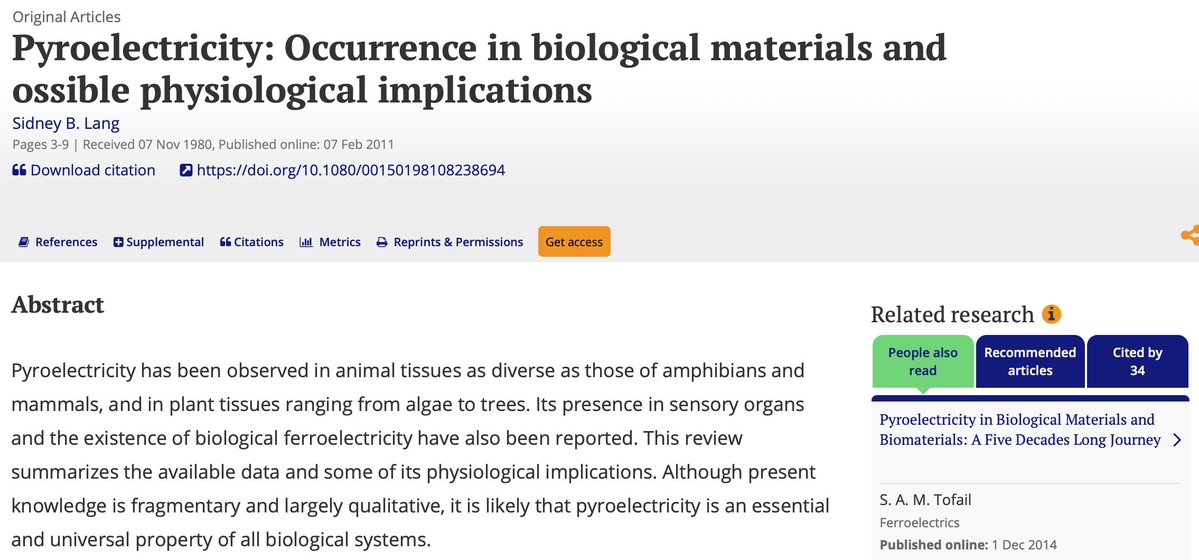The width and height of the screenshot is (1199, 560).
Task: Switch to Recommended articles tab
Action: pyautogui.click(x=1030, y=361)
